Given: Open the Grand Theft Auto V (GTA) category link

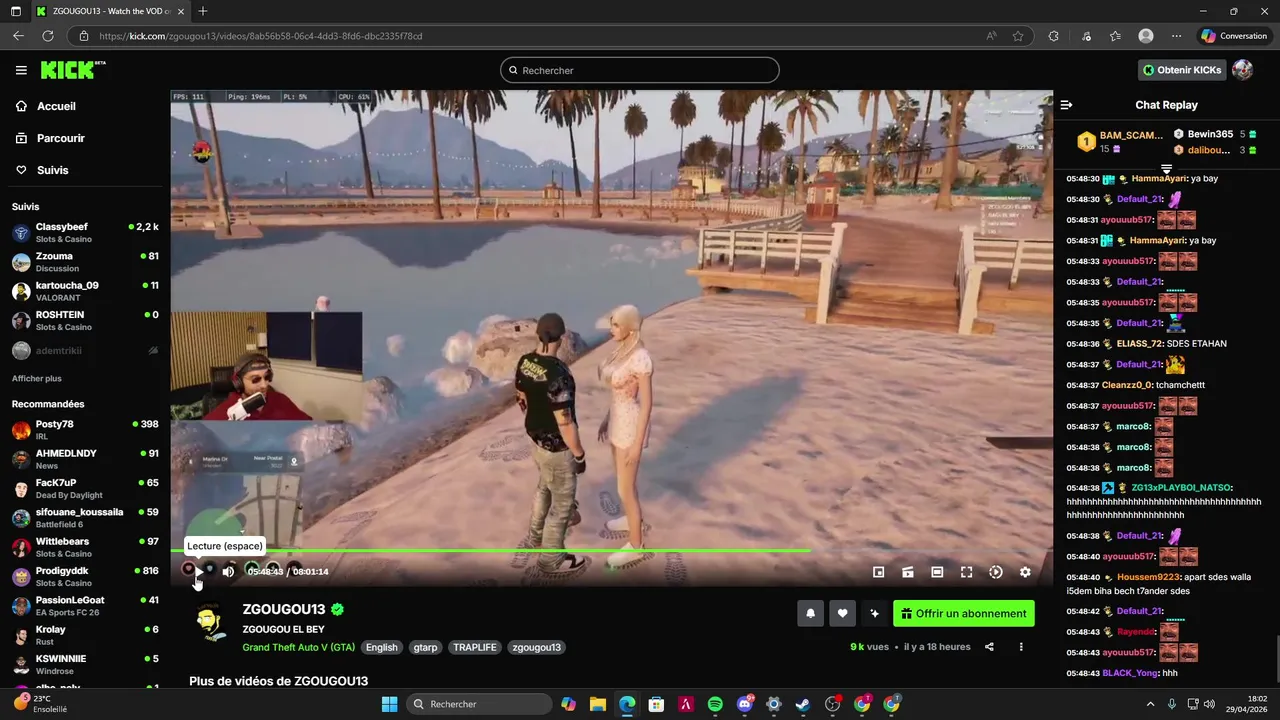Looking at the screenshot, I should [298, 647].
